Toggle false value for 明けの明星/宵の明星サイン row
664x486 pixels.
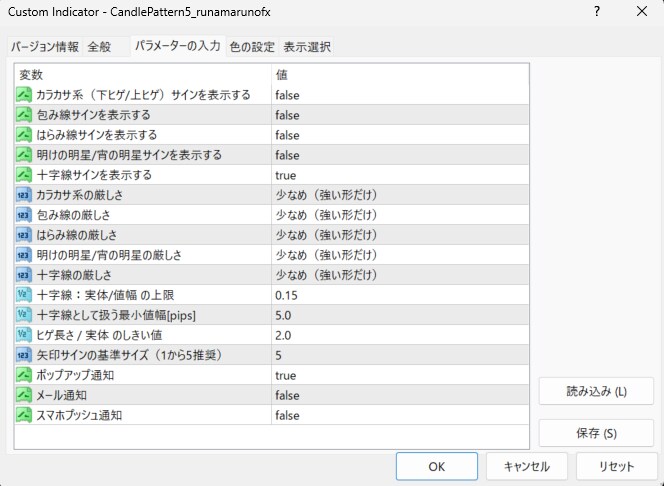pos(400,155)
